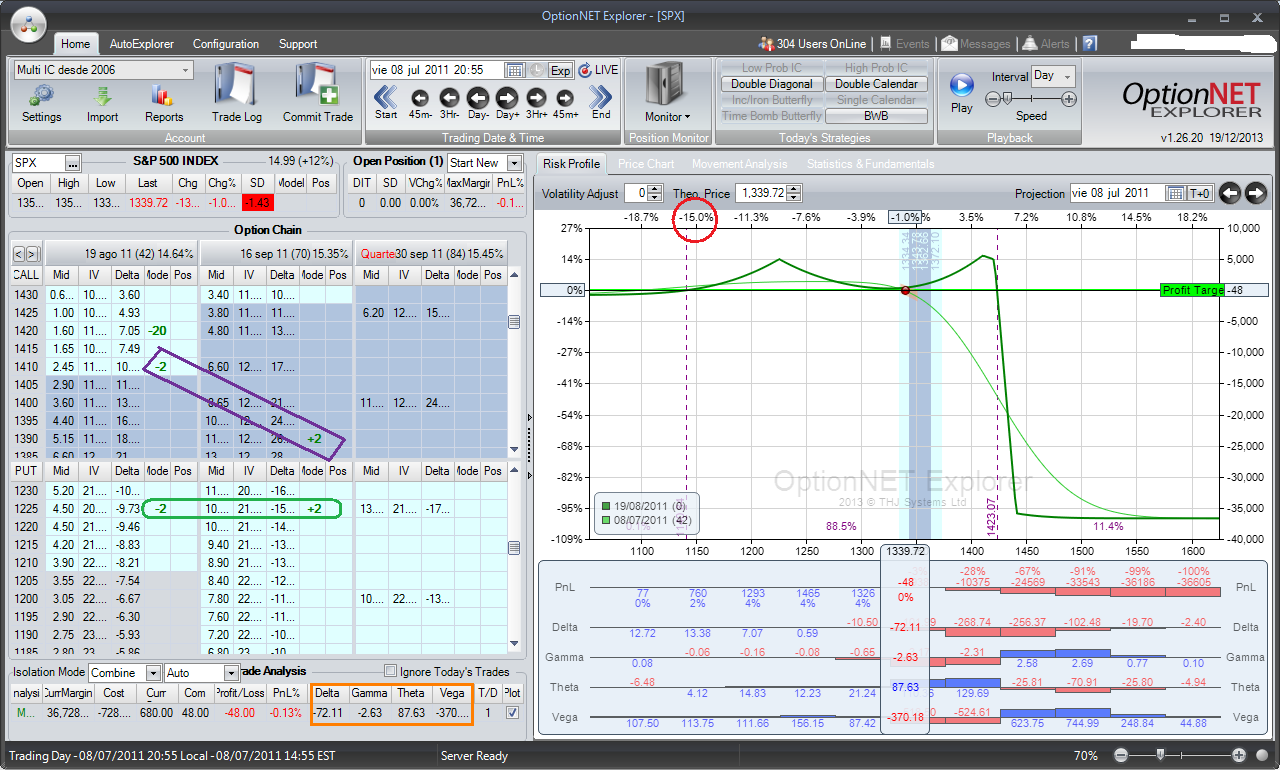Open the AutoExplorer ribbon tab
Image resolution: width=1280 pixels, height=770 pixels.
pyautogui.click(x=141, y=44)
